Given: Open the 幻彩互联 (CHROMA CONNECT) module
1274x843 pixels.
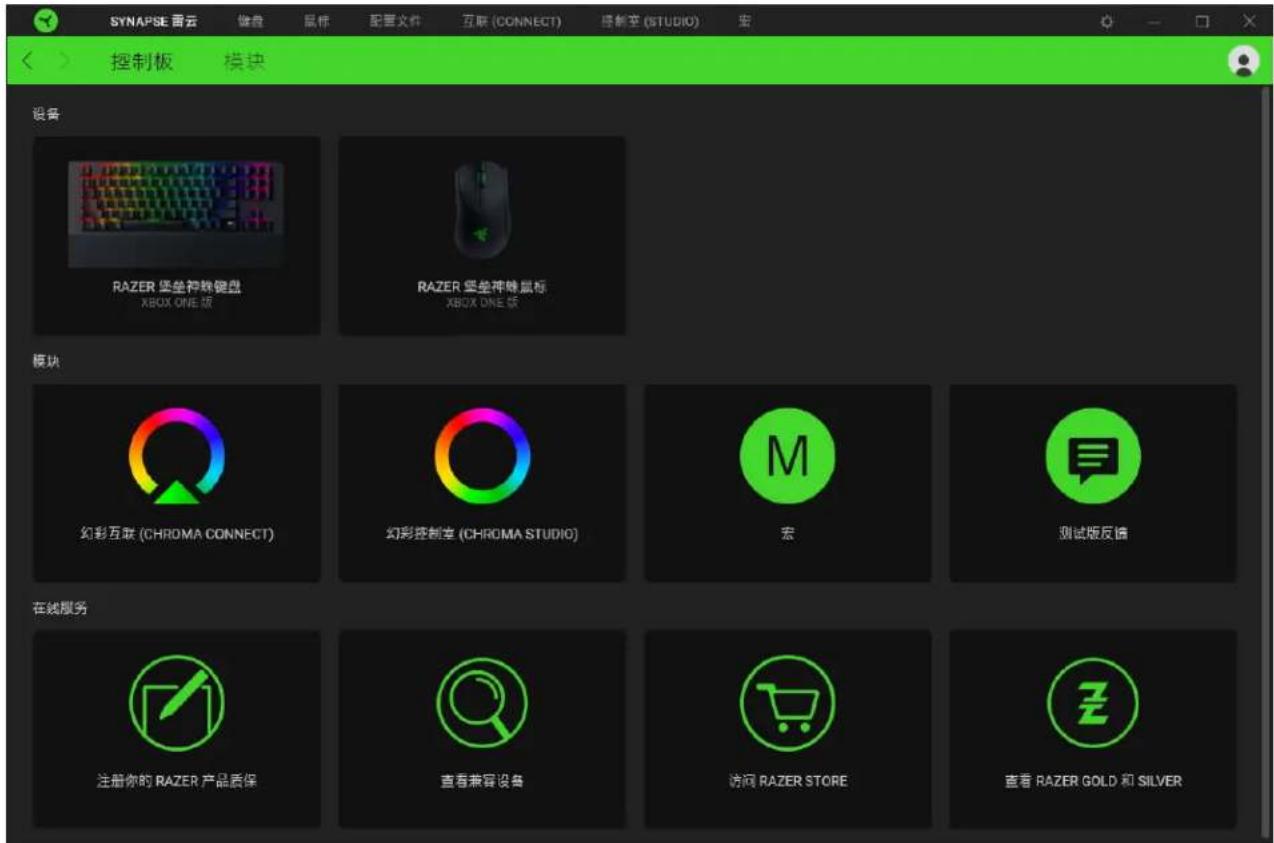Looking at the screenshot, I should [177, 482].
